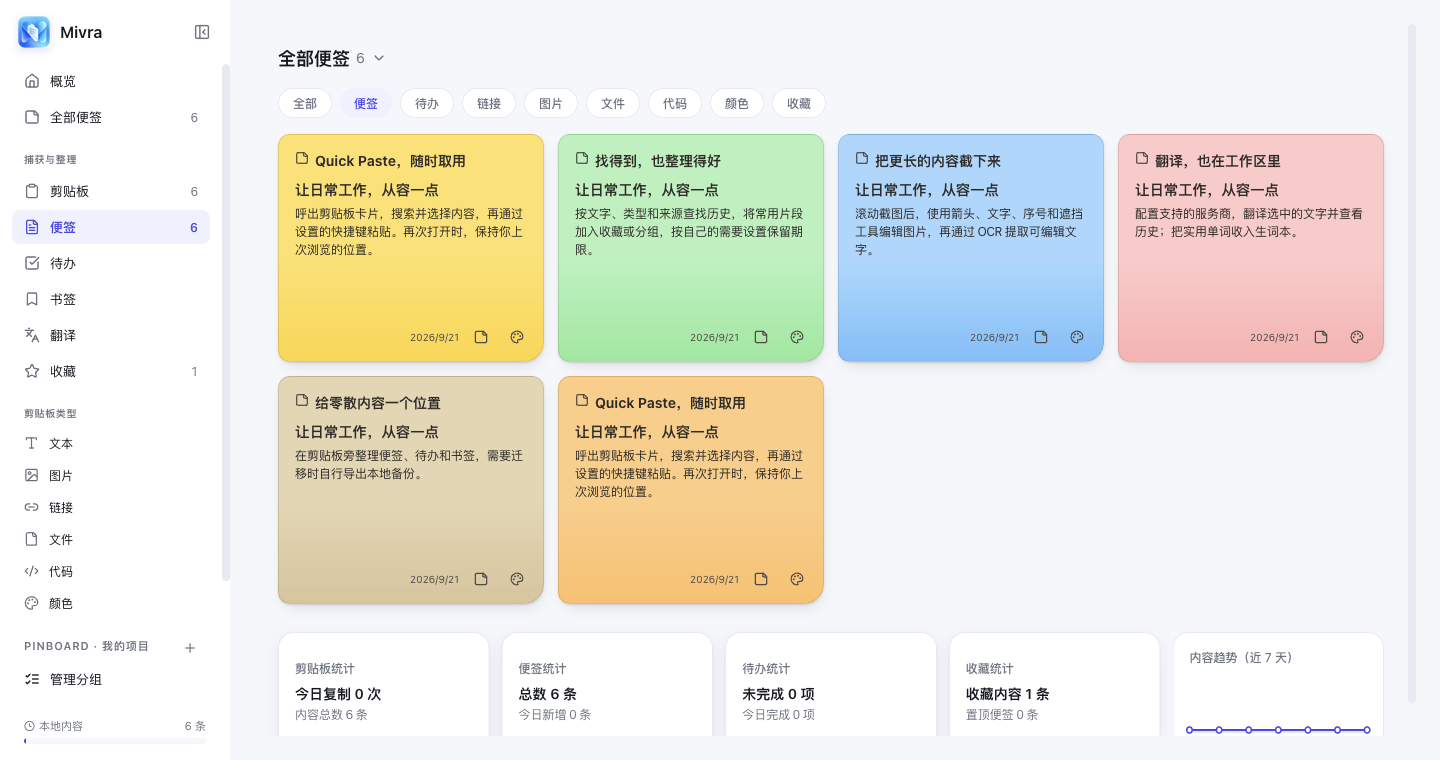Select the 文本 clipboard type in the sidebar
The width and height of the screenshot is (1440, 760).
tap(111, 443)
